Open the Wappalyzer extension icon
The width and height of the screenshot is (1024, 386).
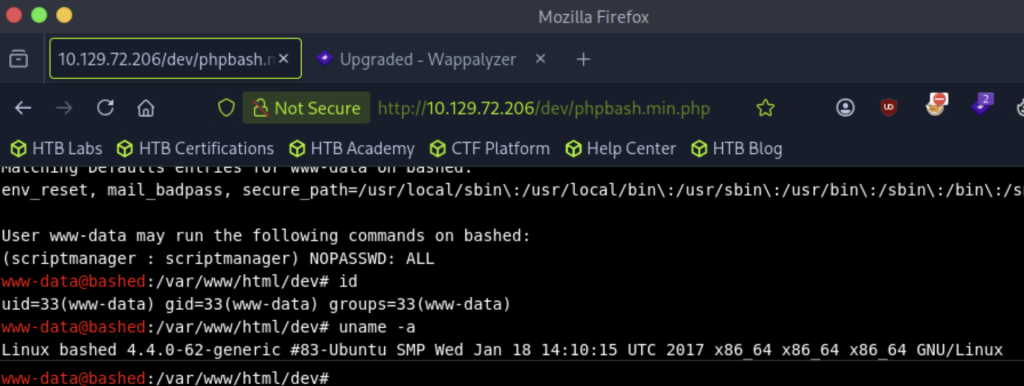point(982,105)
